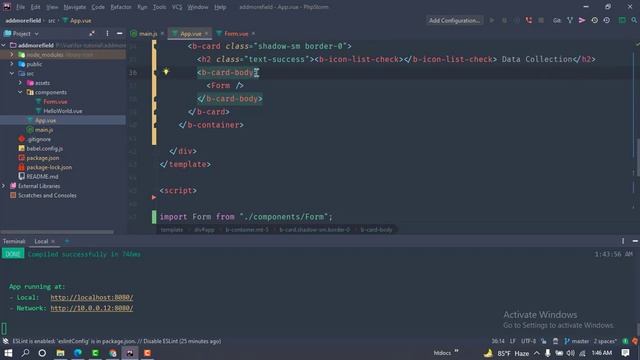Click the red phone listen-for-debug icon
The height and width of the screenshot is (360, 640).
coord(529,20)
